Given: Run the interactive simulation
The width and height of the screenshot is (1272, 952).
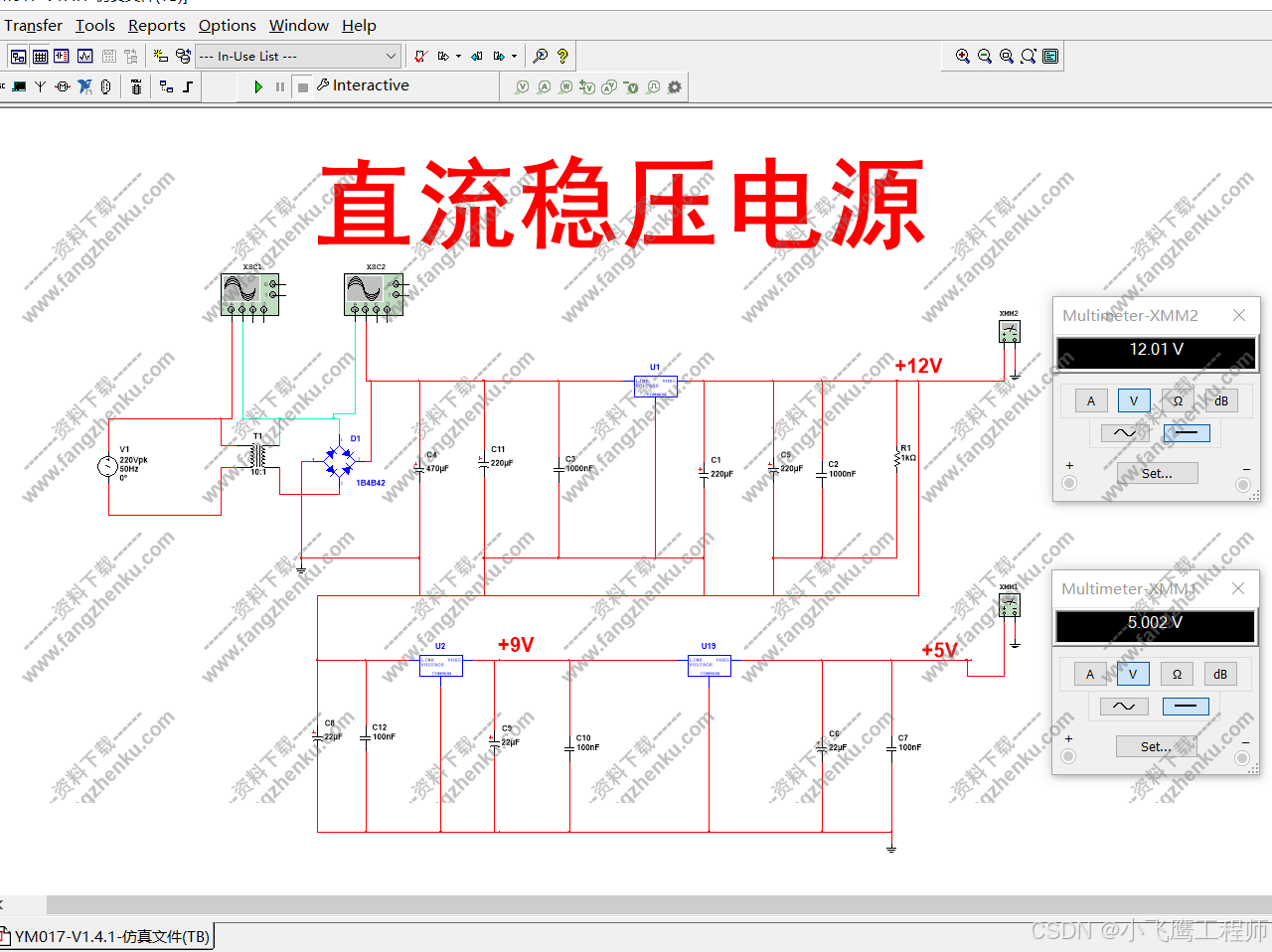Looking at the screenshot, I should (257, 86).
